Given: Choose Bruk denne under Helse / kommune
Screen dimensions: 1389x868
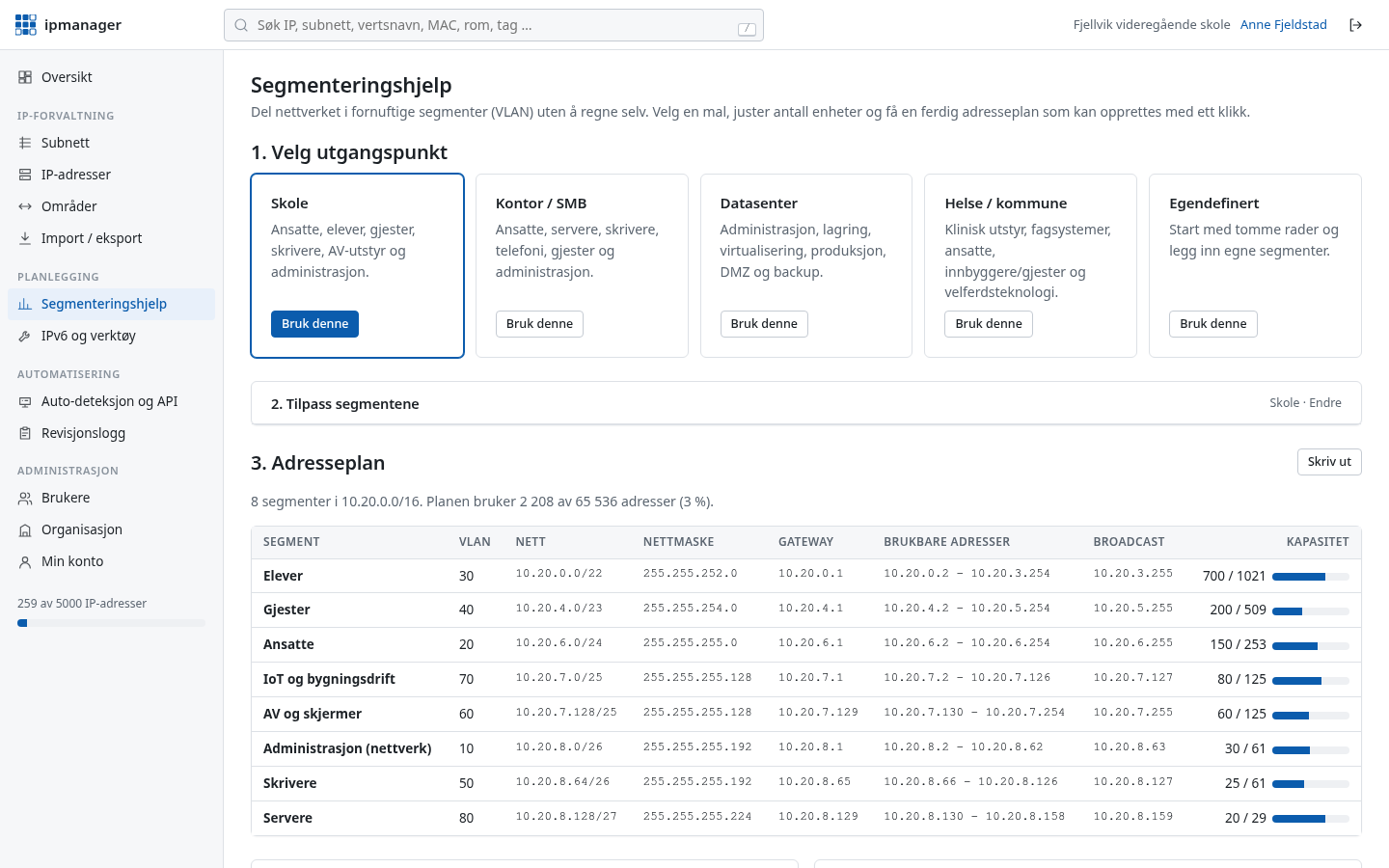Looking at the screenshot, I should click(x=989, y=324).
